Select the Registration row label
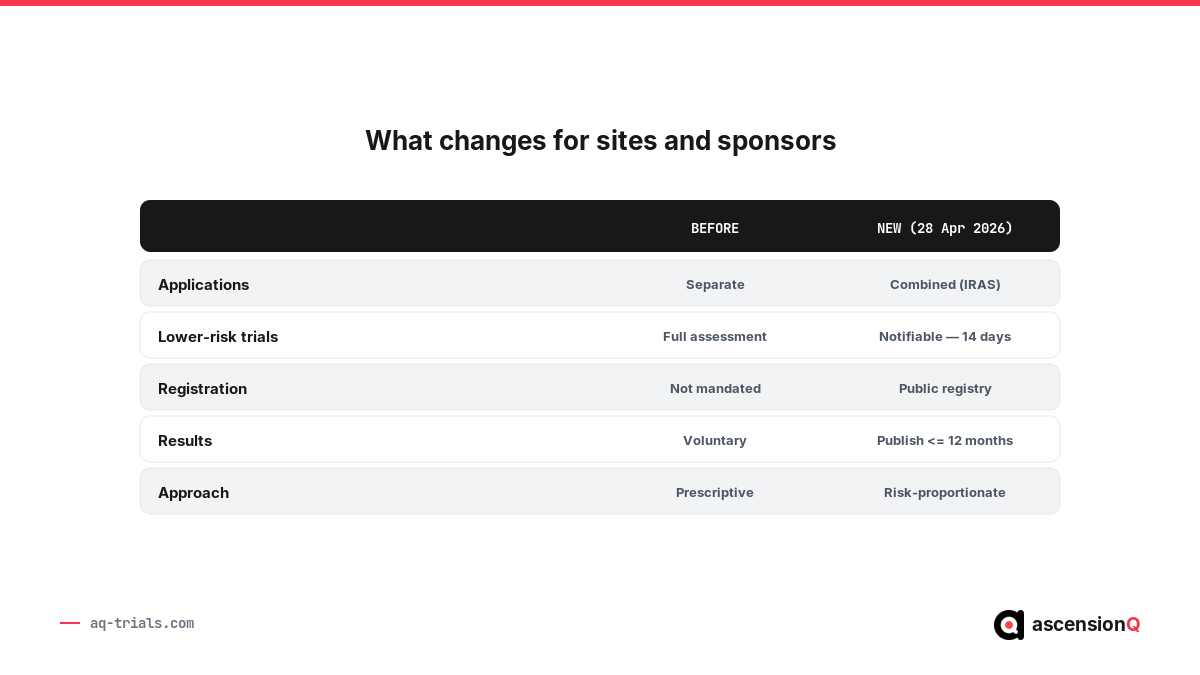 (x=202, y=389)
